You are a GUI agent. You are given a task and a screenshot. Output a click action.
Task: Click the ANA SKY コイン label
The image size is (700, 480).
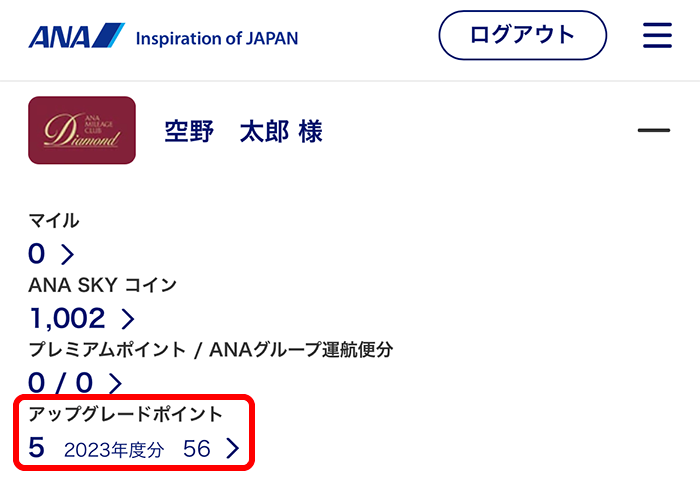[102, 285]
